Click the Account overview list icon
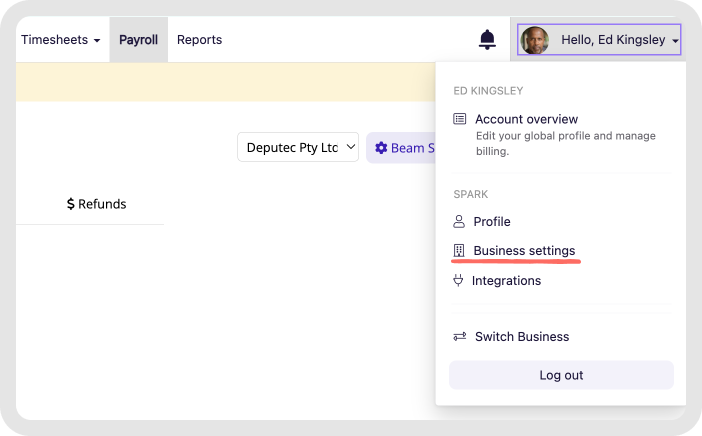702x436 pixels. click(x=459, y=119)
